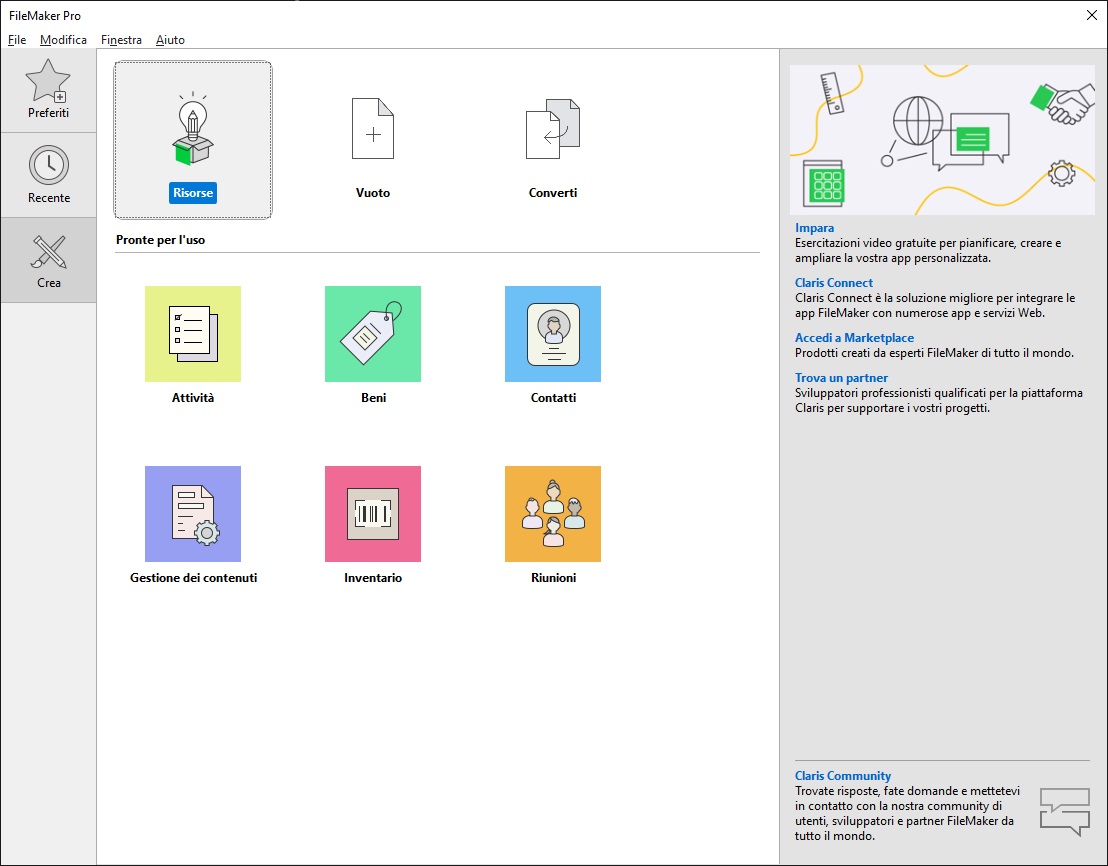Click the Gestione dei contenuti label
This screenshot has height=866, width=1108.
[x=194, y=578]
